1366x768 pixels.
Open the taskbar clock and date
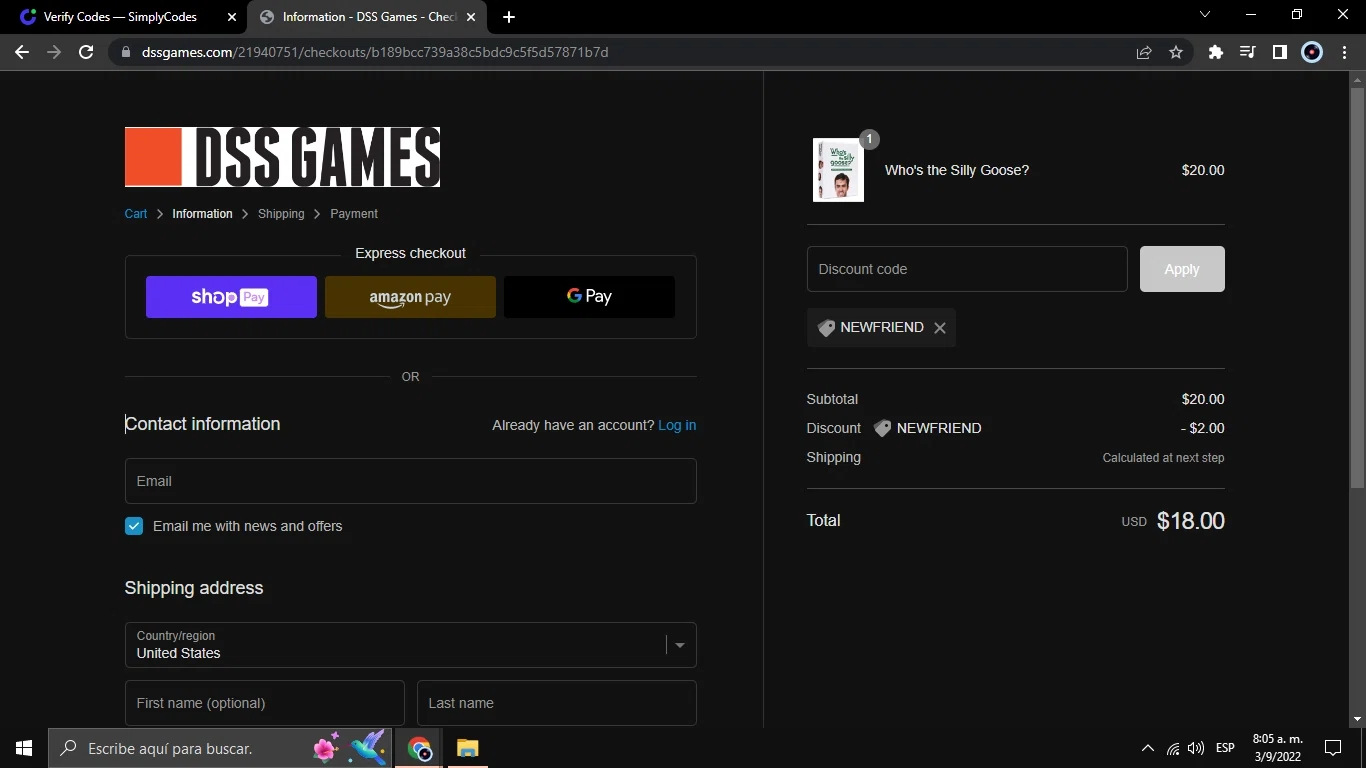click(1278, 748)
